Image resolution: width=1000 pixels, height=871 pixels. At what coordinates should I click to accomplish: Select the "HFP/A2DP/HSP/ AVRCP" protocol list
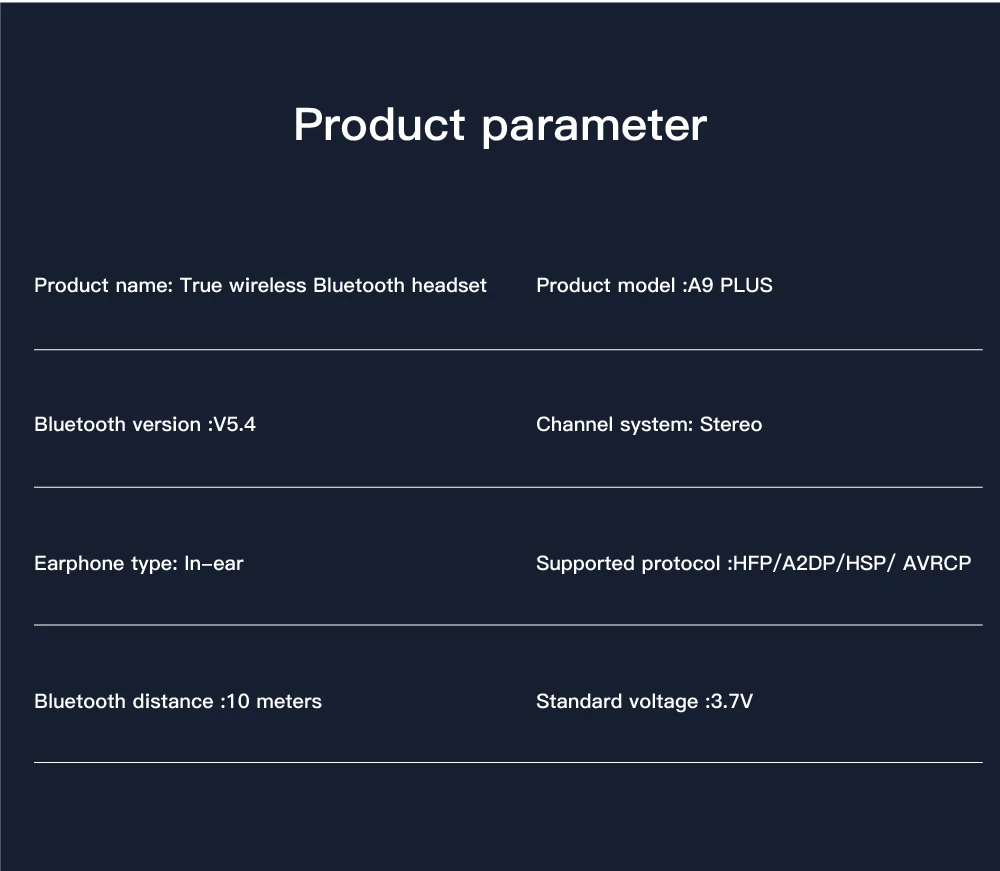point(851,563)
